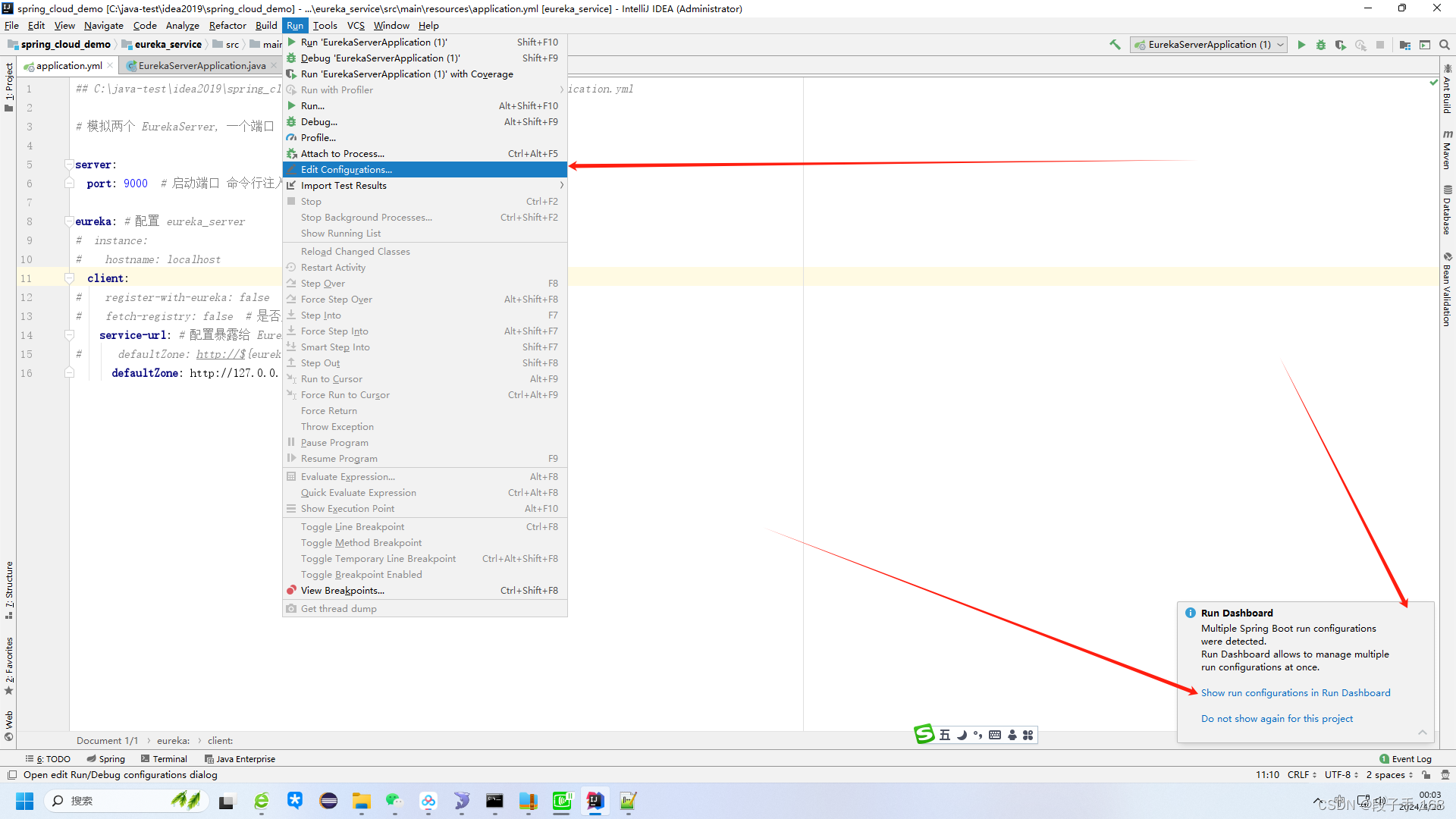Open the command prompt taskbar icon

pyautogui.click(x=494, y=801)
